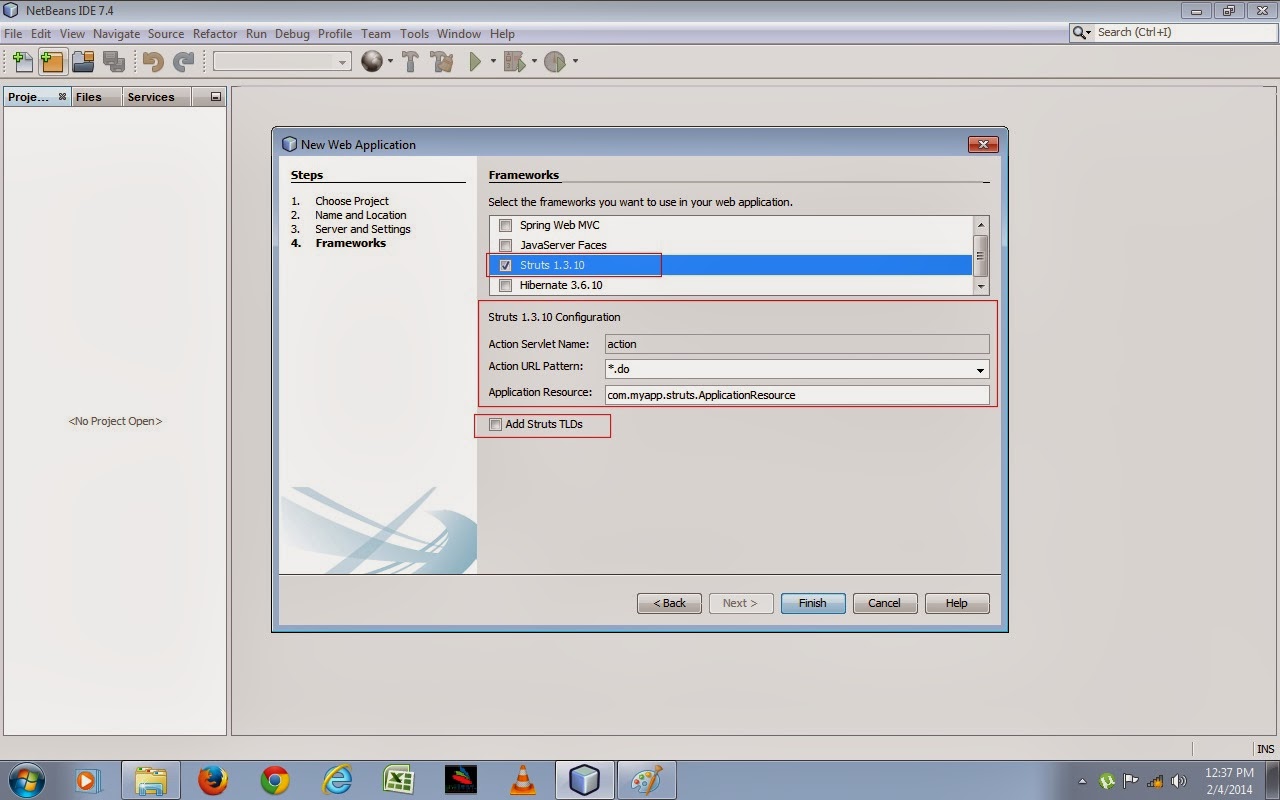
Task: Open the Refactor menu
Action: click(215, 33)
